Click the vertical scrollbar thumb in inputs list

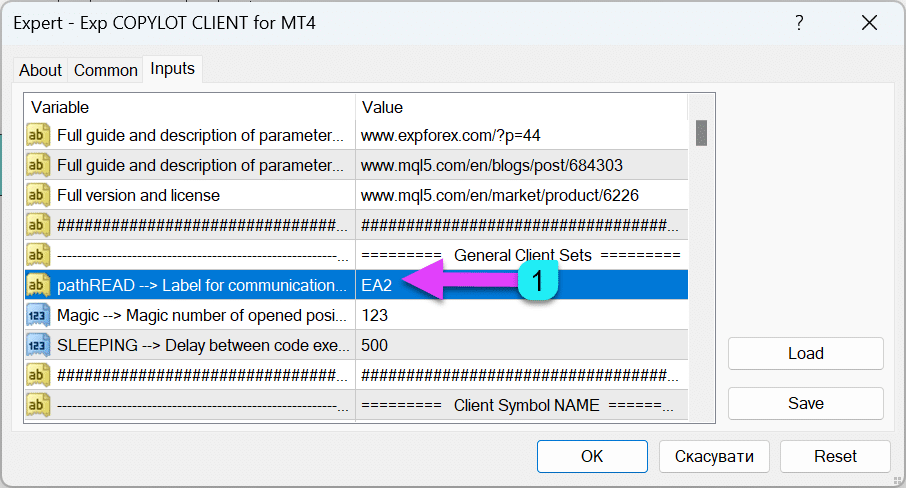click(x=702, y=132)
